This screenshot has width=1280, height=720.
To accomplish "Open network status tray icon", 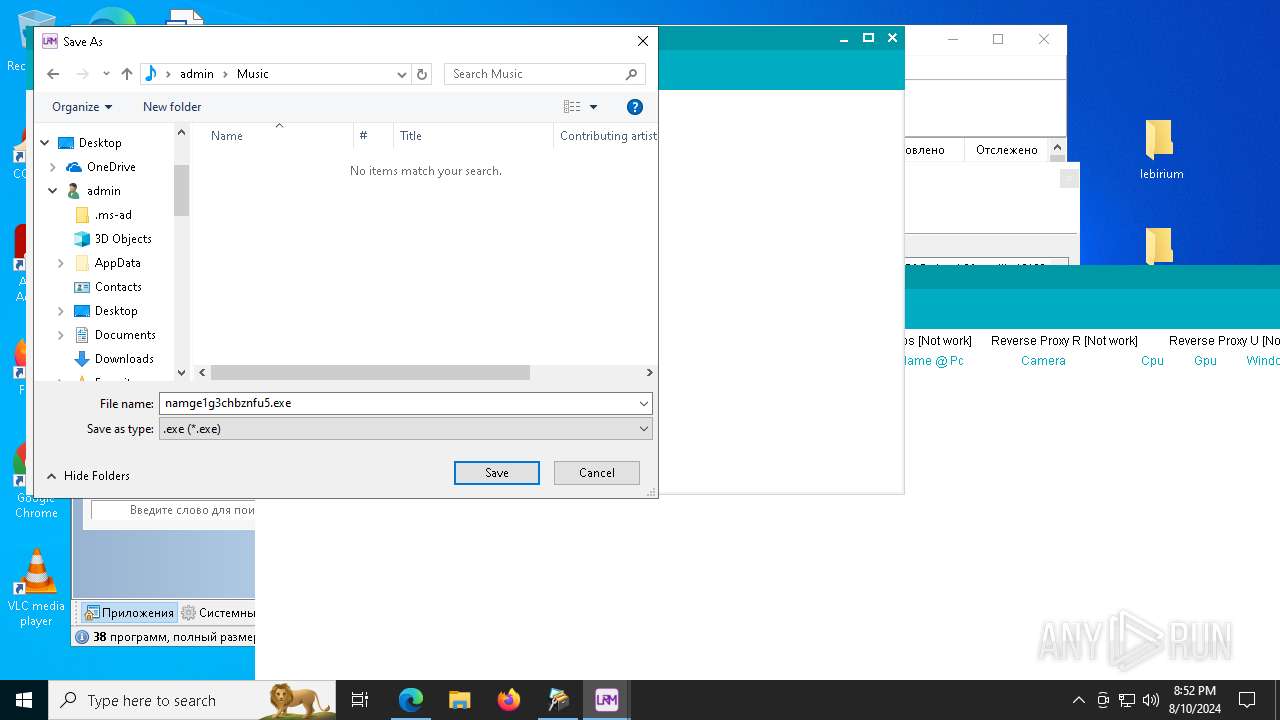I will [x=1127, y=700].
